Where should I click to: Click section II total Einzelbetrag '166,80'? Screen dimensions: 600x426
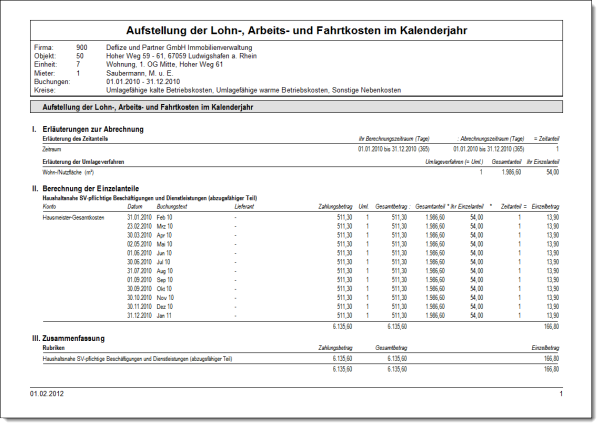(x=551, y=327)
